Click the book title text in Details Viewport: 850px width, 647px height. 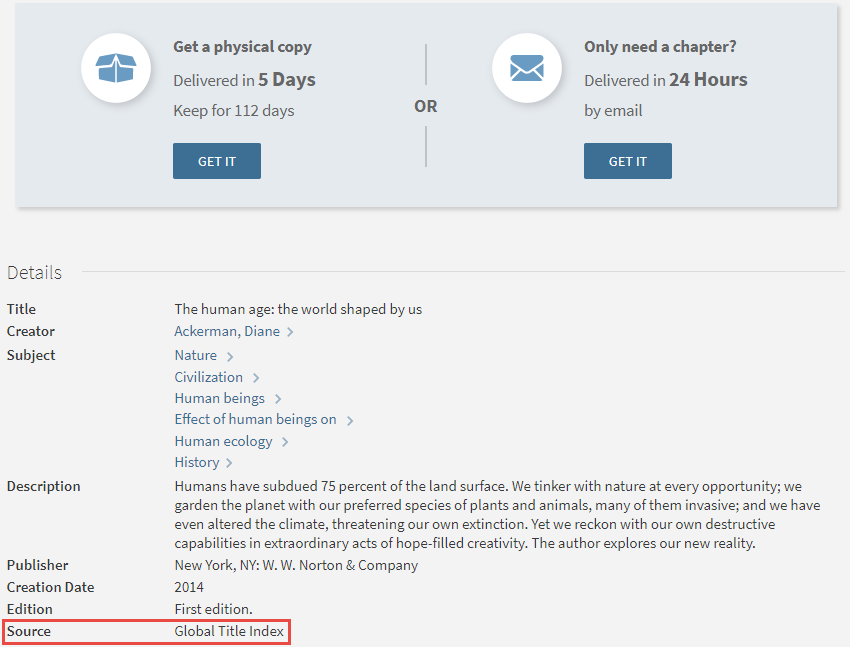coord(298,309)
